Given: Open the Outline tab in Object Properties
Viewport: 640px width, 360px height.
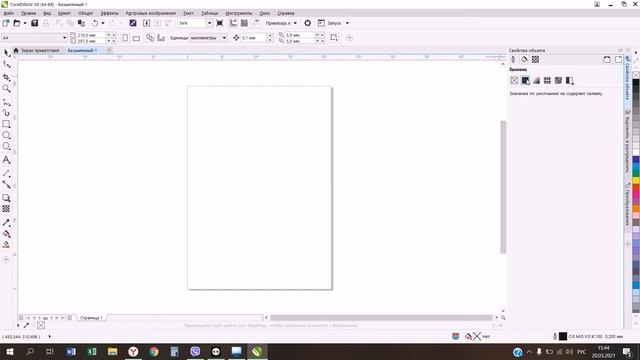Looking at the screenshot, I should point(513,60).
